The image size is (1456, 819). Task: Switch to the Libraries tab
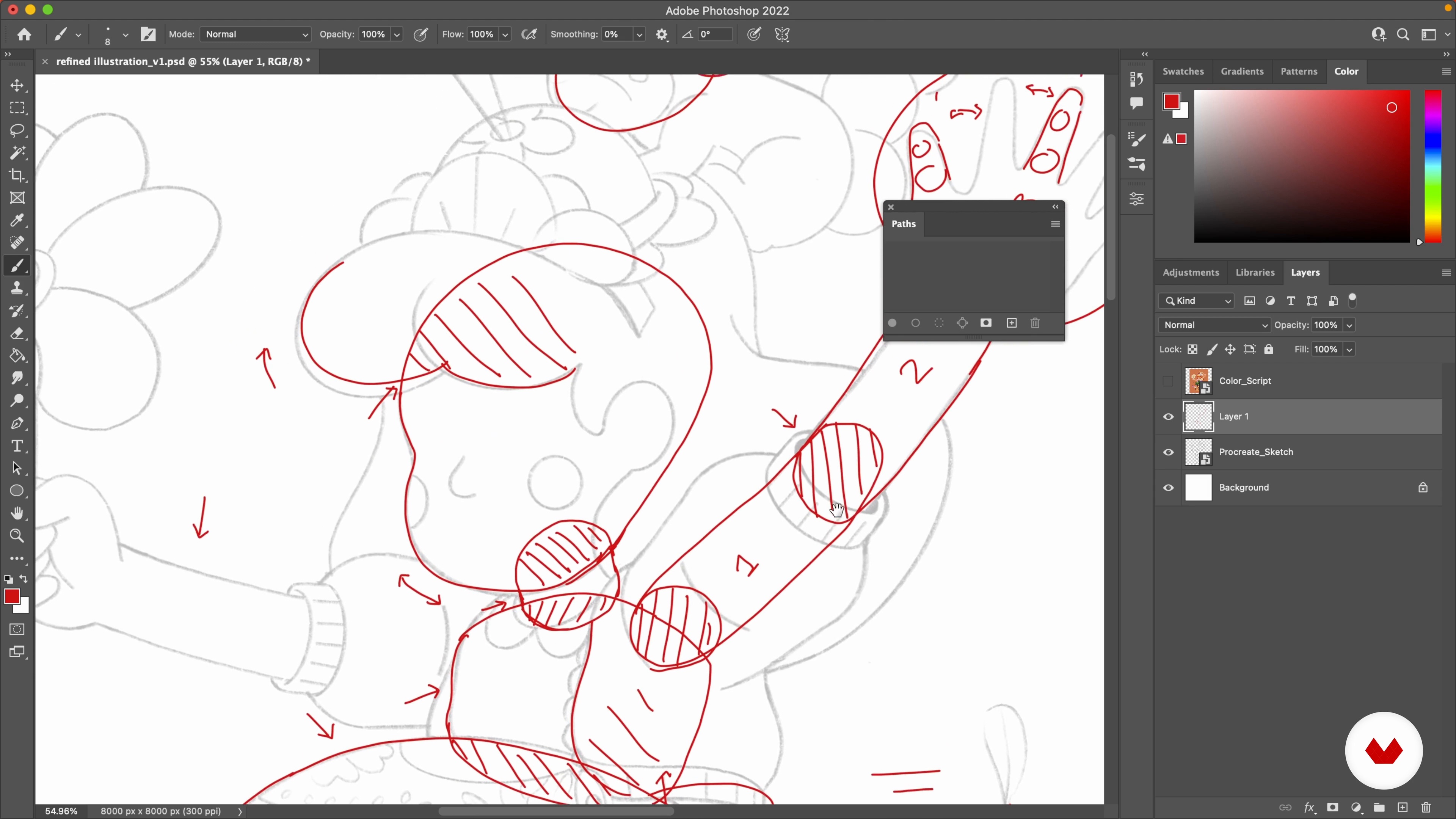click(x=1255, y=273)
